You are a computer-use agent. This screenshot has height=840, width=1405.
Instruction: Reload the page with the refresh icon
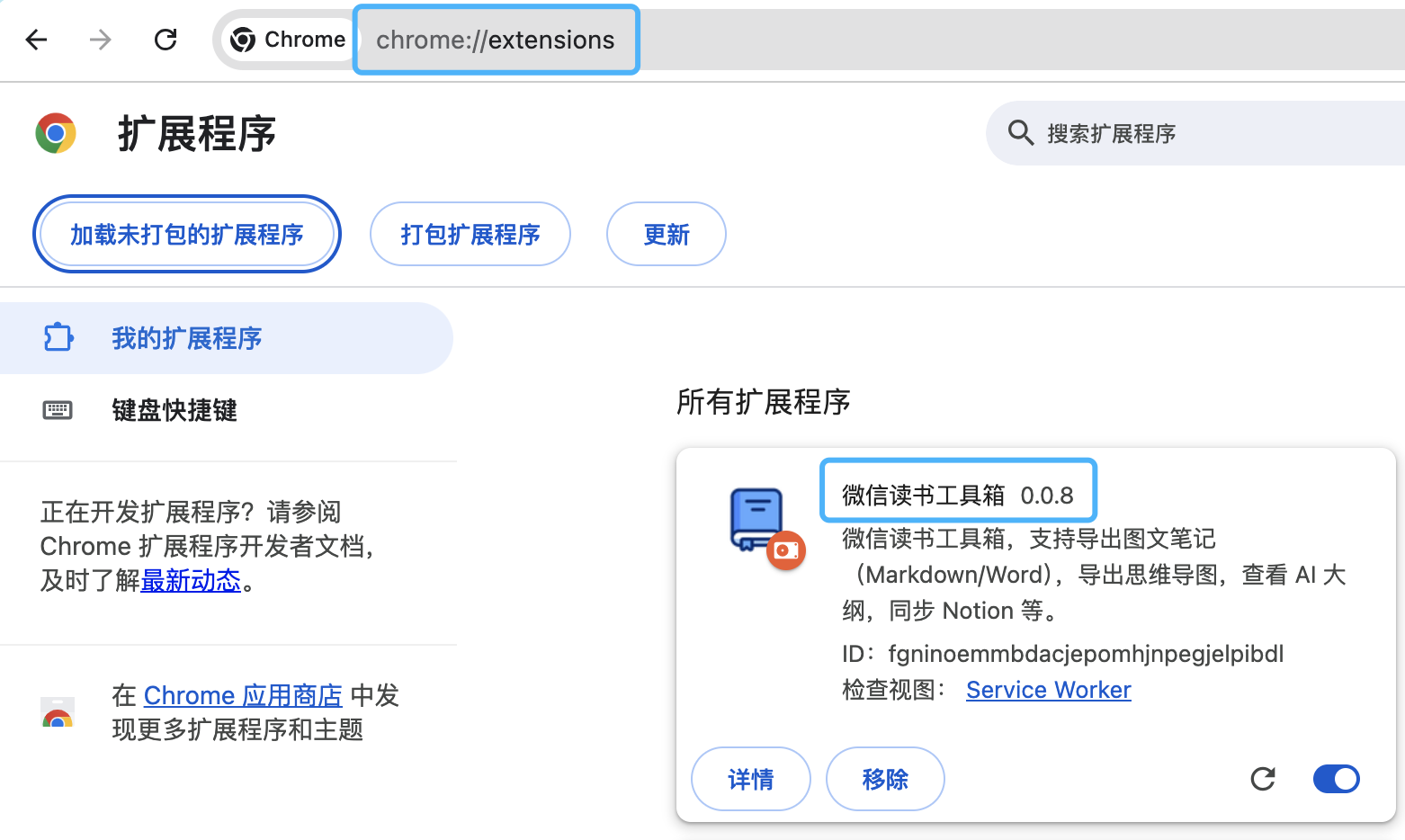tap(166, 40)
